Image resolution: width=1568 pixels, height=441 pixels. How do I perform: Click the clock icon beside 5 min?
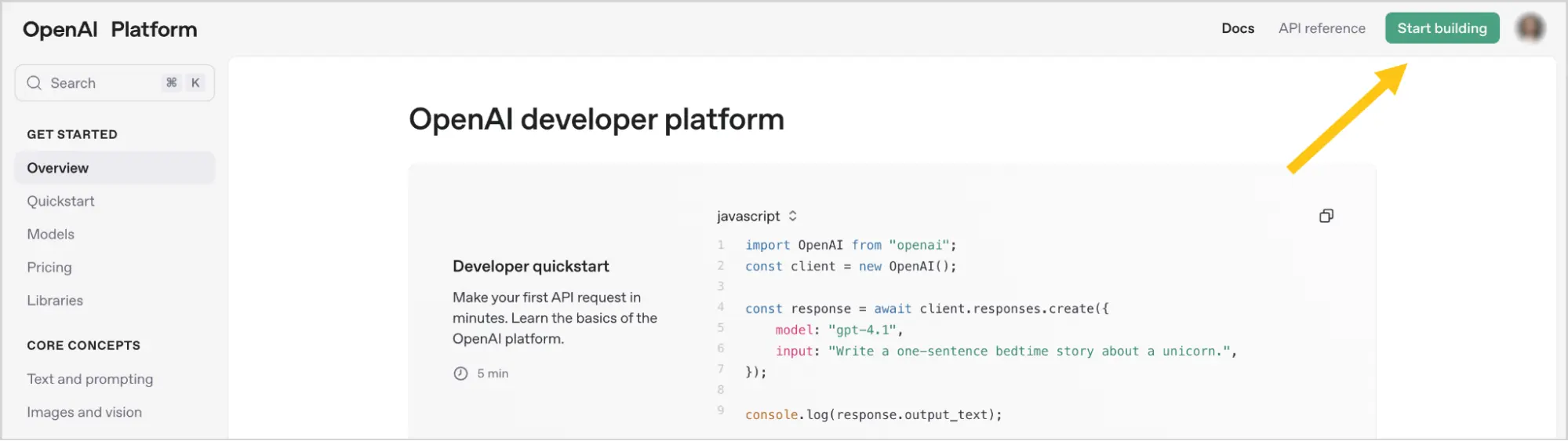coord(460,374)
